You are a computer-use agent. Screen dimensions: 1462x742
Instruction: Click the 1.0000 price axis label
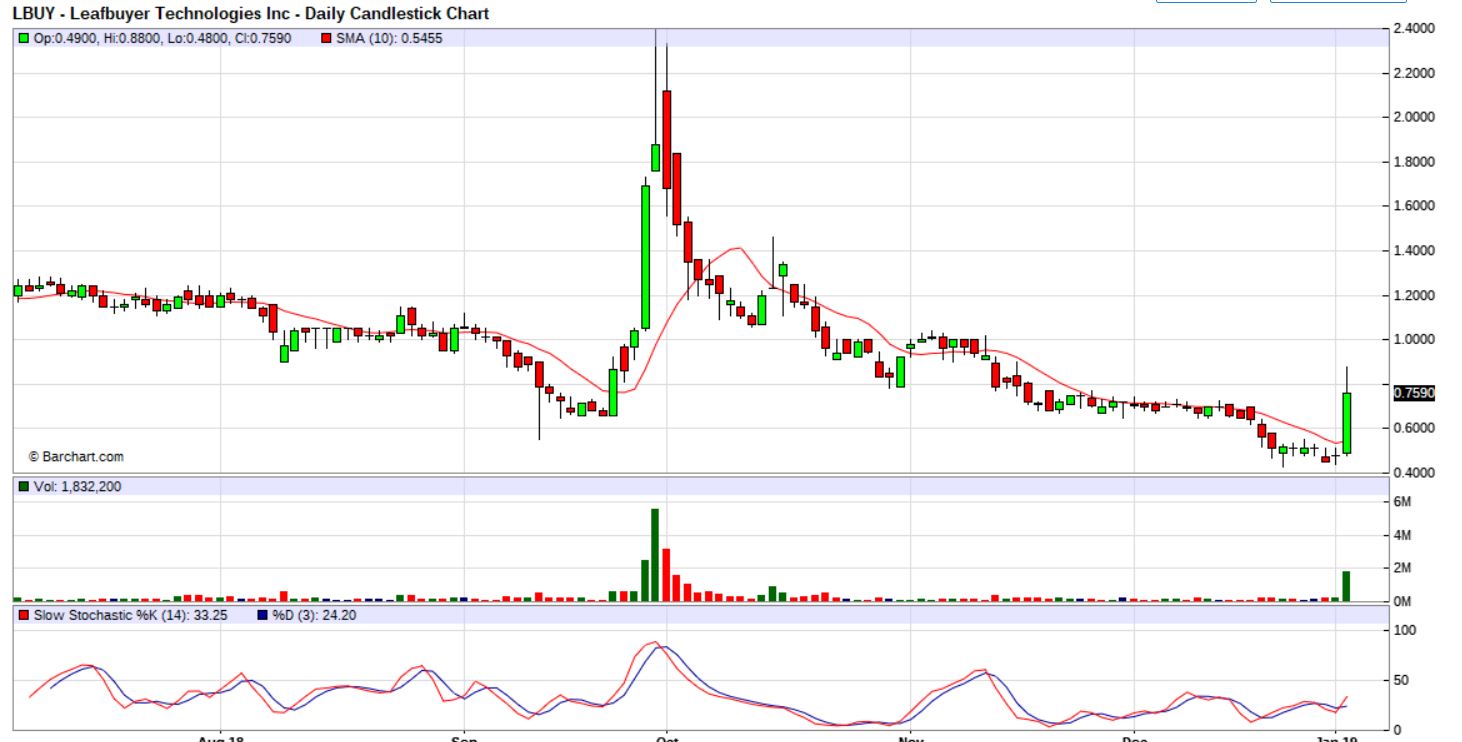pyautogui.click(x=1414, y=340)
